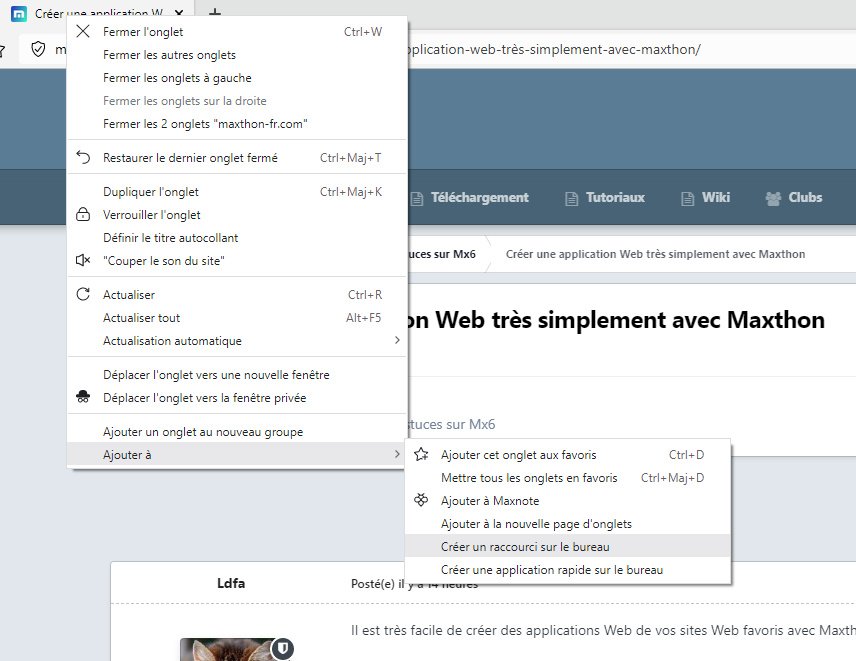Click the undo arrow icon for Restaurer

tap(83, 157)
